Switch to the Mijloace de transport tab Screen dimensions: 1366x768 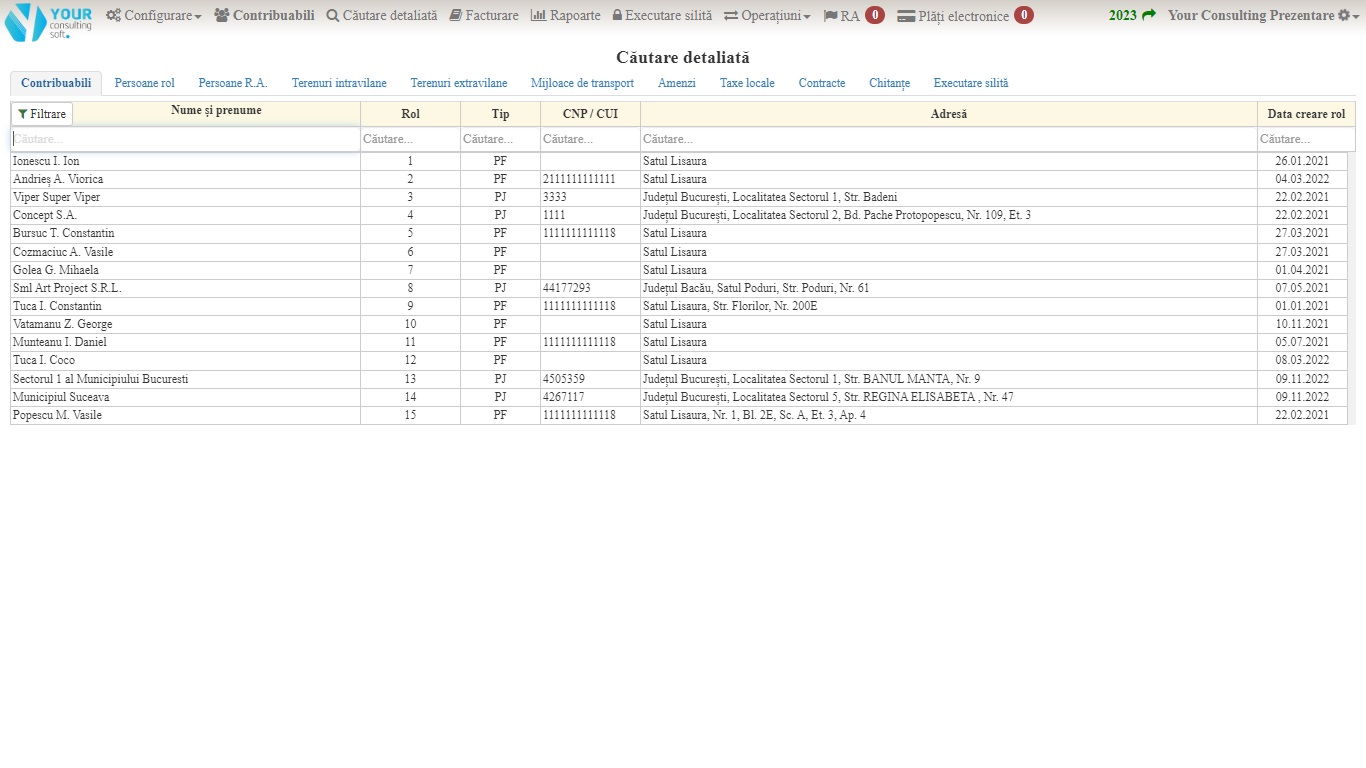(x=582, y=83)
